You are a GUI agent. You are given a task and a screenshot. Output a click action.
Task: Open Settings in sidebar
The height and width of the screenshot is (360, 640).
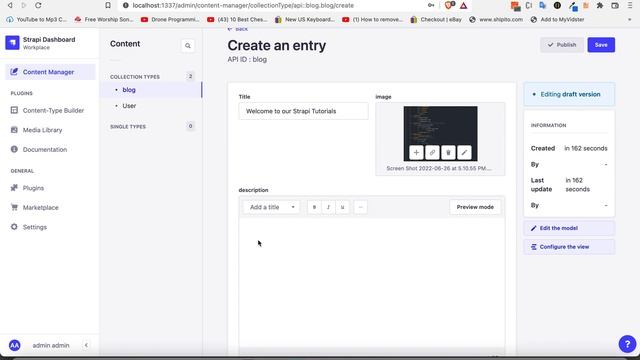pos(29,227)
